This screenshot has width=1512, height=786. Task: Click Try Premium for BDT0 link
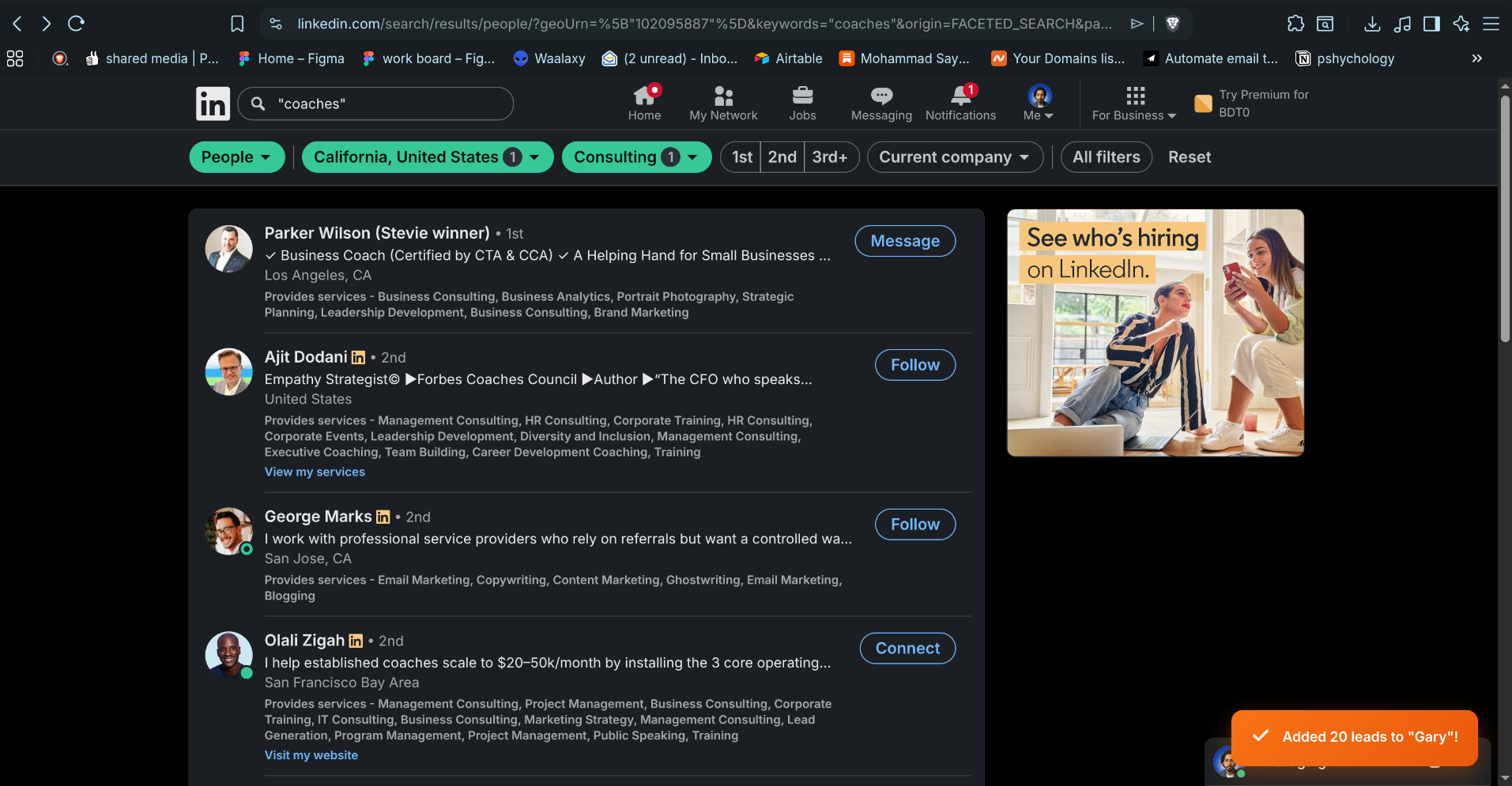tap(1252, 103)
